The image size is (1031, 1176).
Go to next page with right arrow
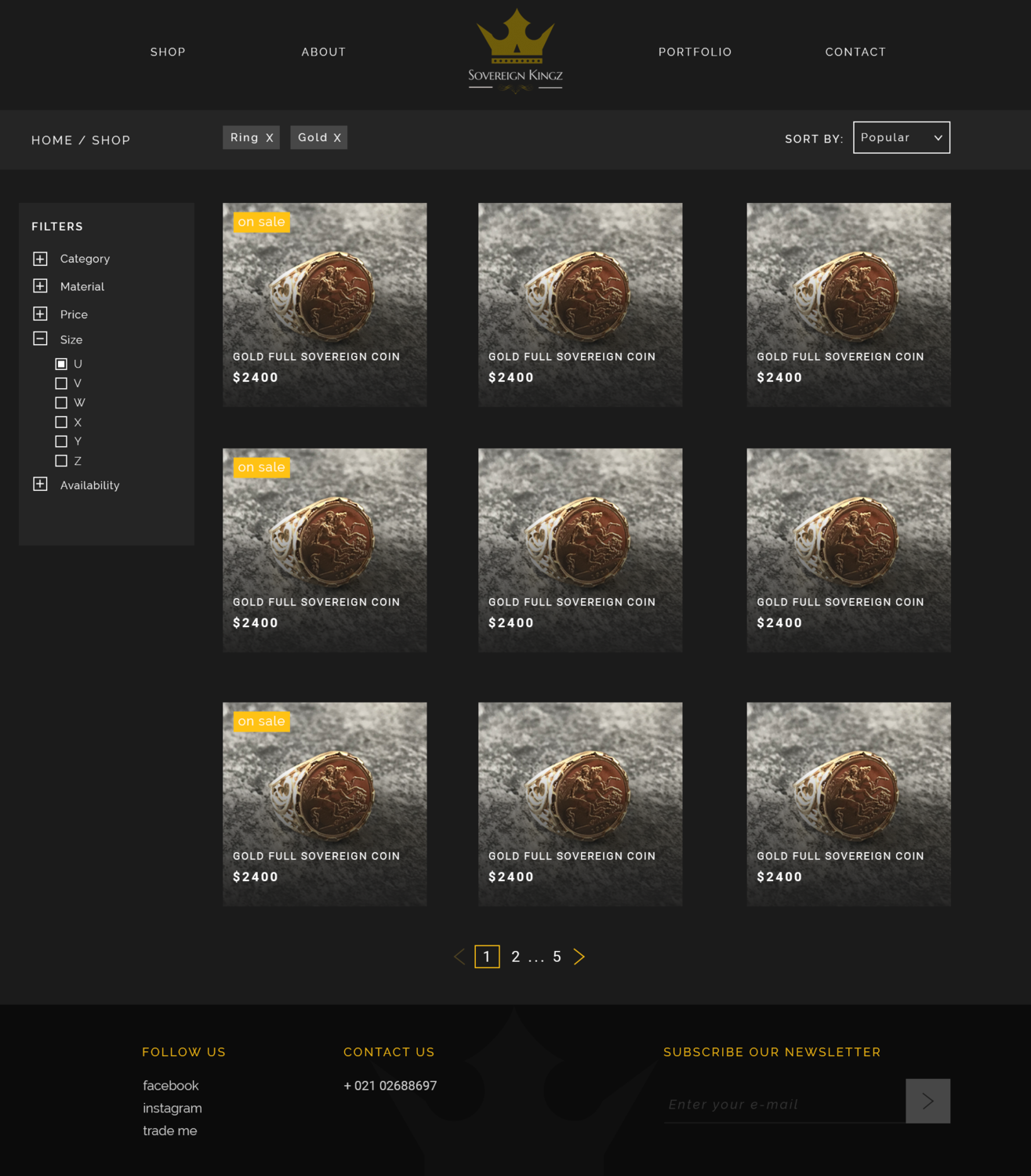click(x=579, y=956)
